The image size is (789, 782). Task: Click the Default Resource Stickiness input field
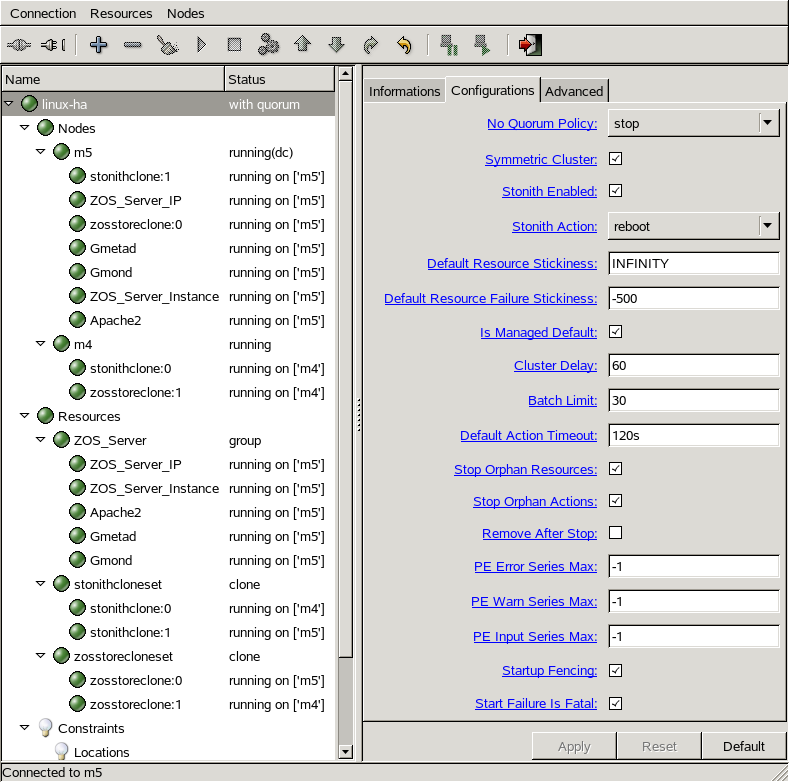click(x=693, y=263)
